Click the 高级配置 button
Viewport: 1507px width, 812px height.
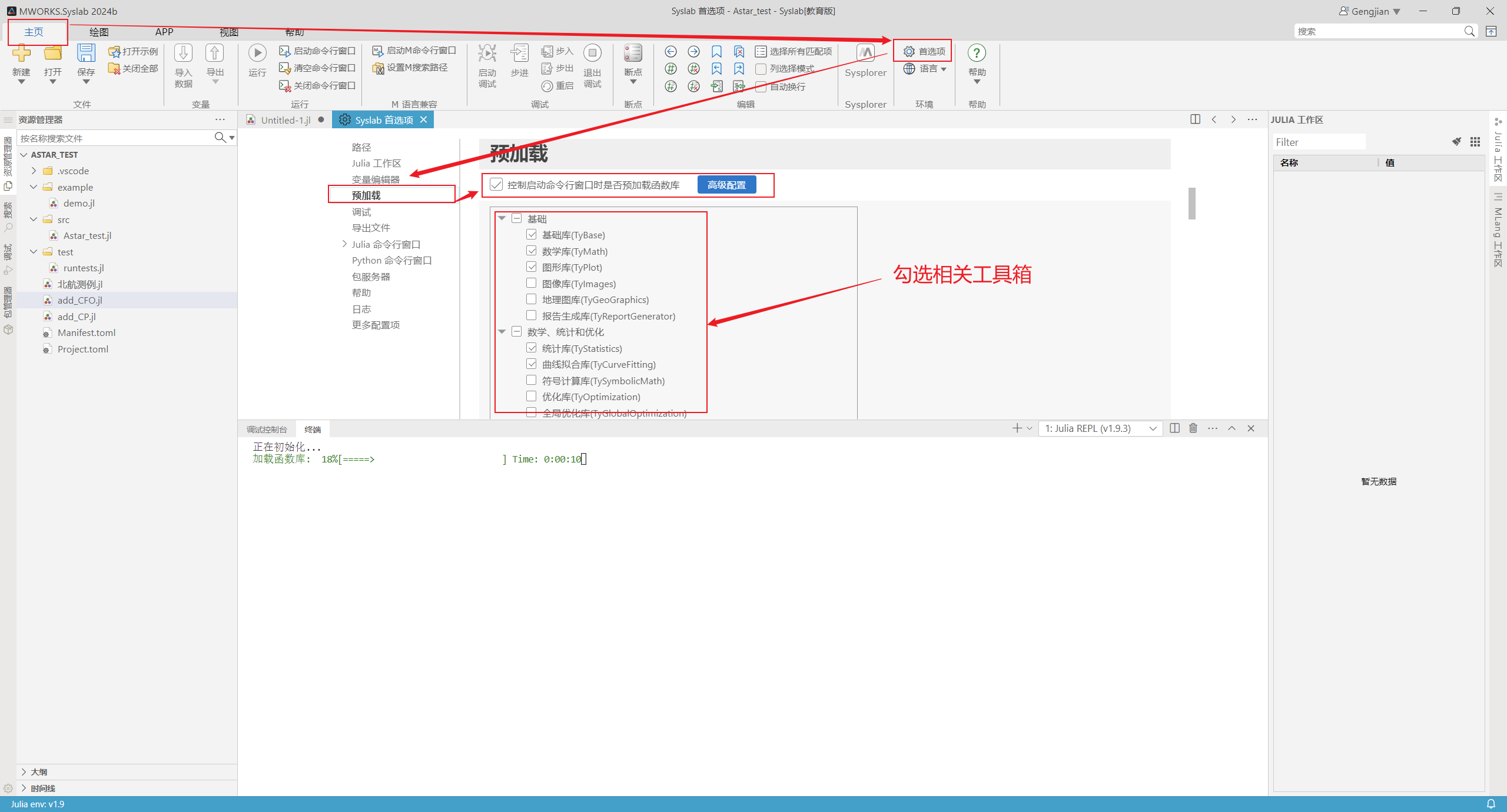[x=726, y=185]
